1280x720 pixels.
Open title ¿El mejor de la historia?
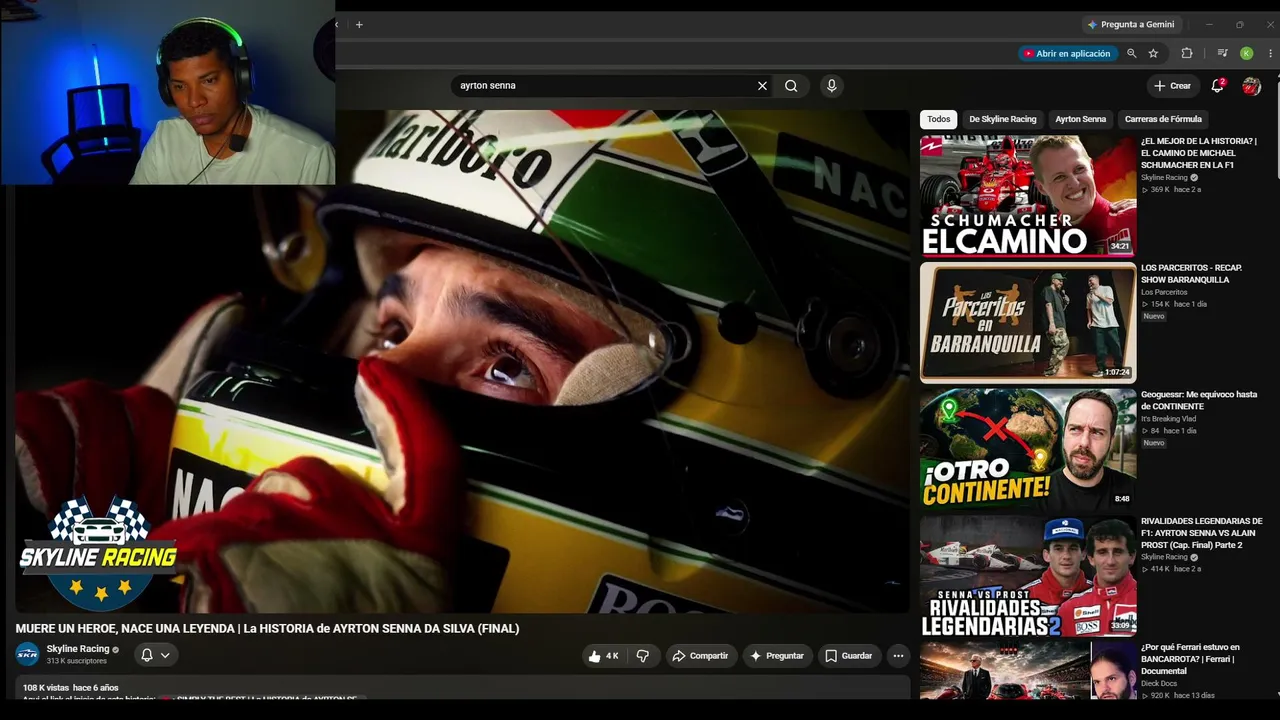tap(1199, 153)
